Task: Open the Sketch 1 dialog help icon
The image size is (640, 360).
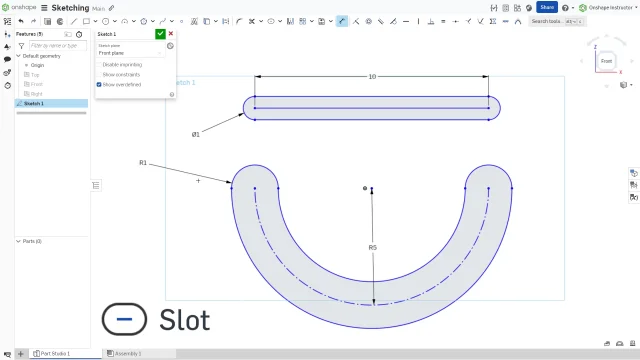Action: click(x=172, y=94)
